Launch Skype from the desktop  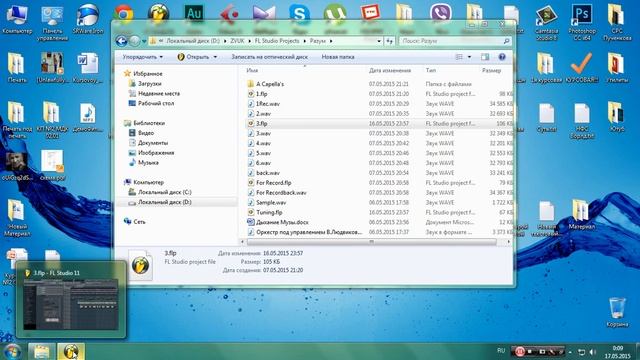299,14
